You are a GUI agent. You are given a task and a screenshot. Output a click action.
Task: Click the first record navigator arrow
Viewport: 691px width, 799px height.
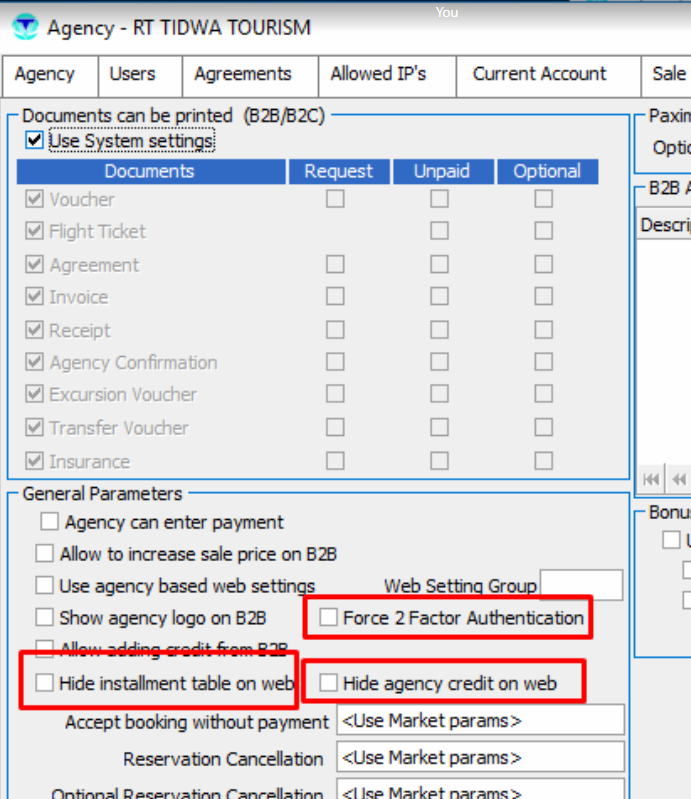[651, 479]
